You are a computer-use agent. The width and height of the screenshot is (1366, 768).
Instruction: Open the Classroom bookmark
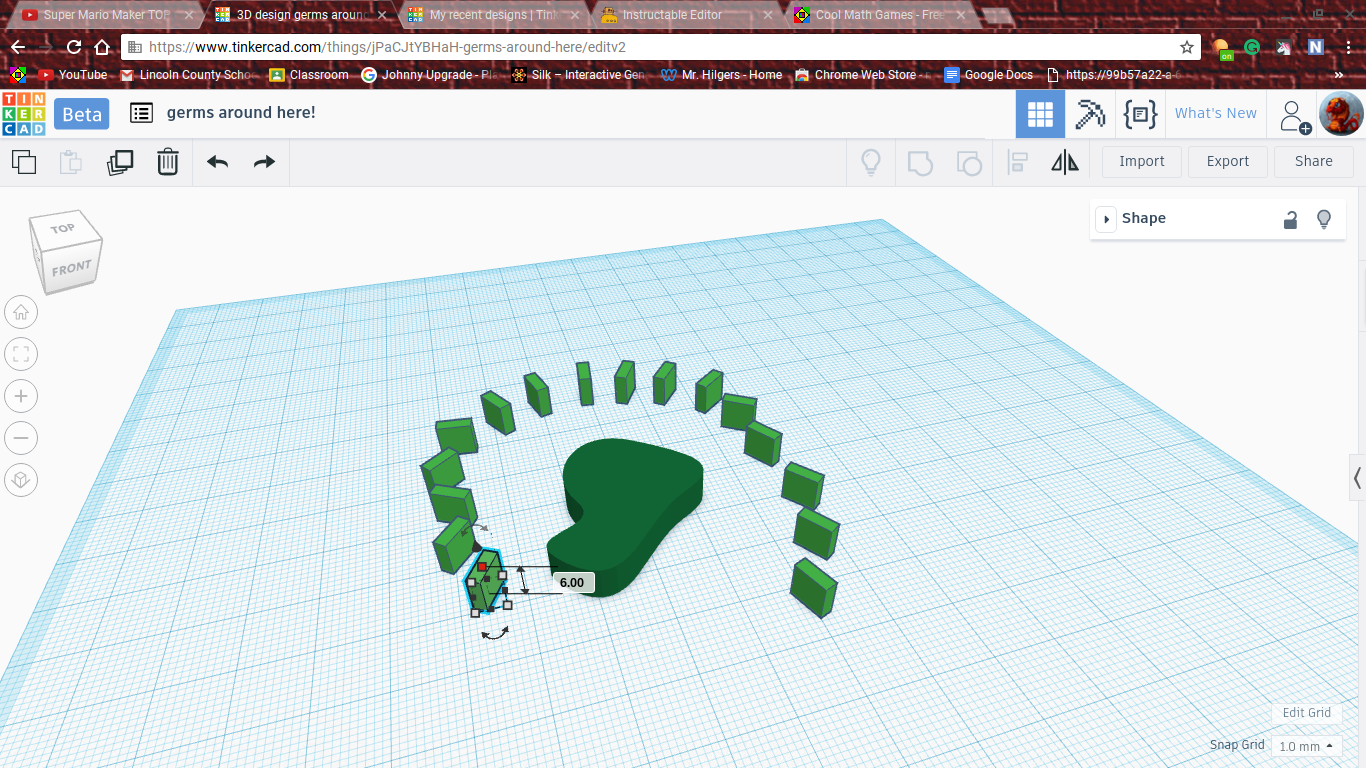click(x=309, y=75)
